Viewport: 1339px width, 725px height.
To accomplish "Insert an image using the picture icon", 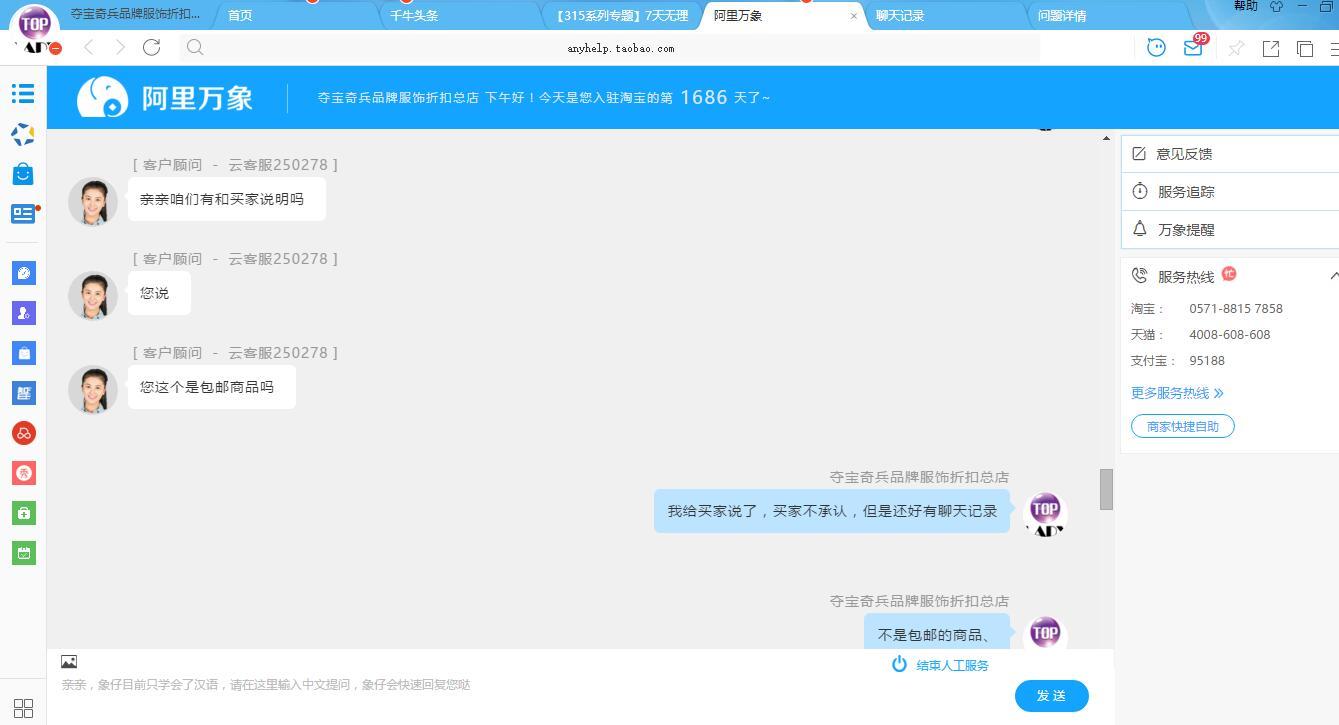I will [69, 662].
